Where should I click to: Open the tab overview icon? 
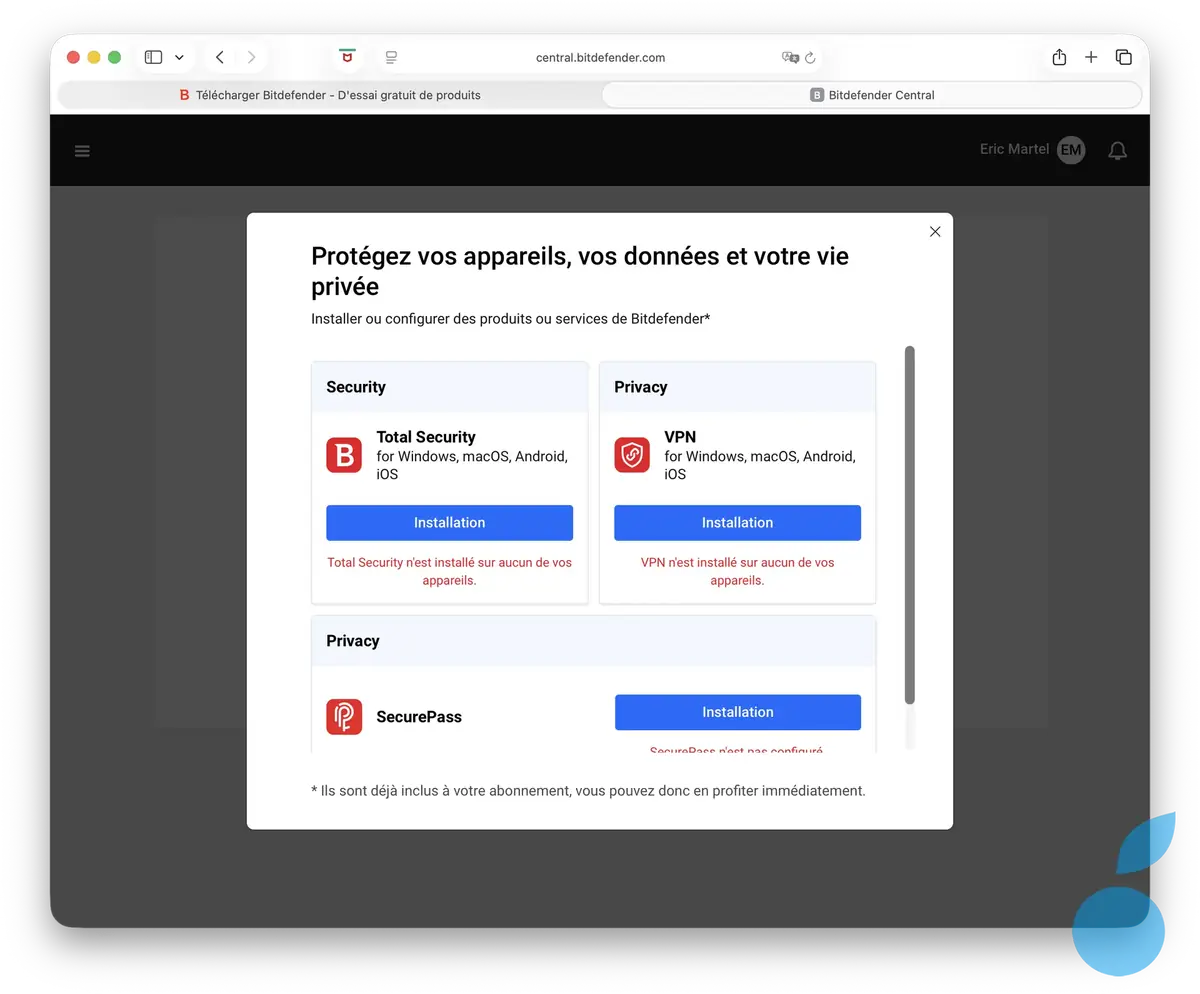pyautogui.click(x=1124, y=57)
